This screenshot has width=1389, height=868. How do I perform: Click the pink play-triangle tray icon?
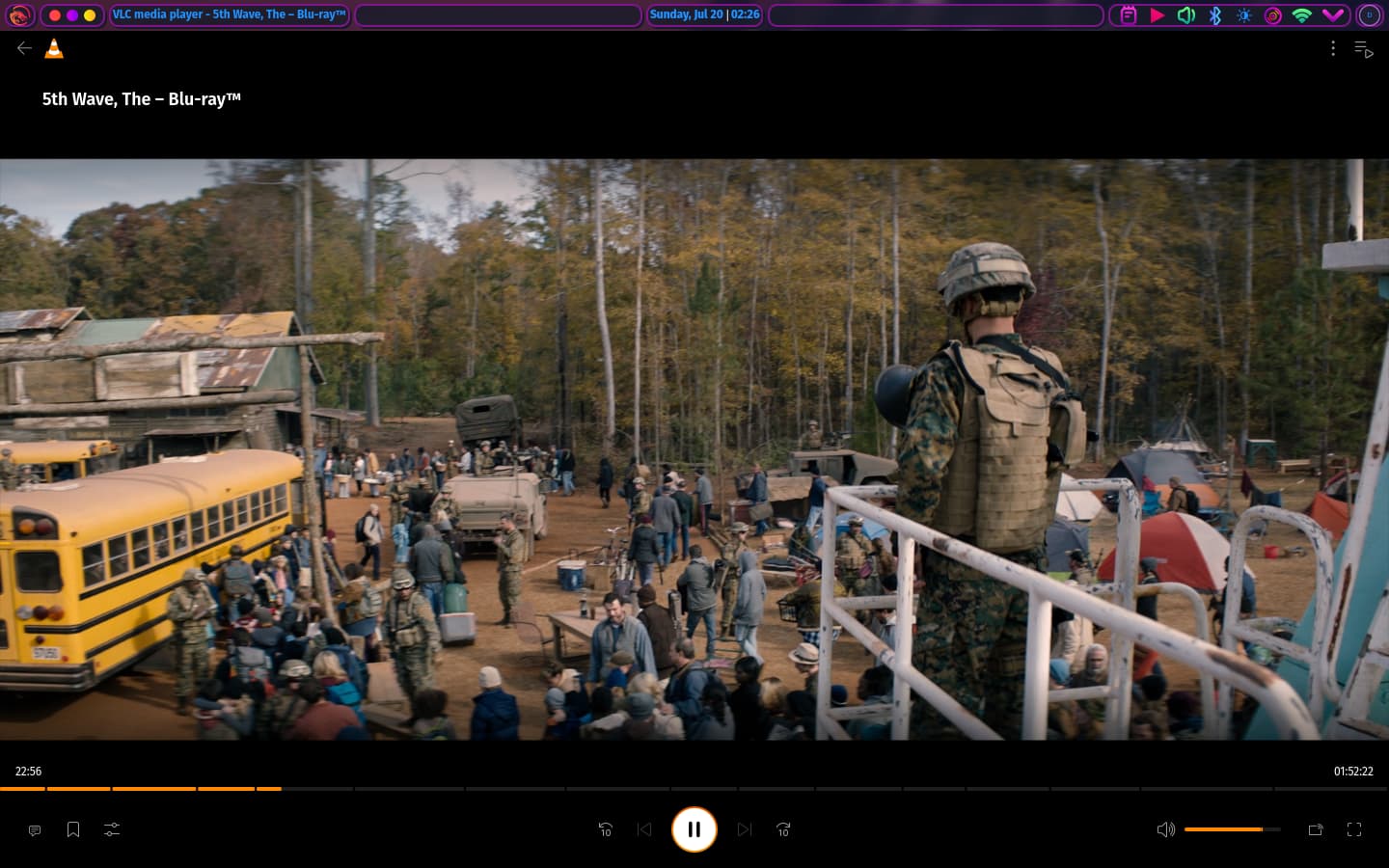click(1157, 15)
